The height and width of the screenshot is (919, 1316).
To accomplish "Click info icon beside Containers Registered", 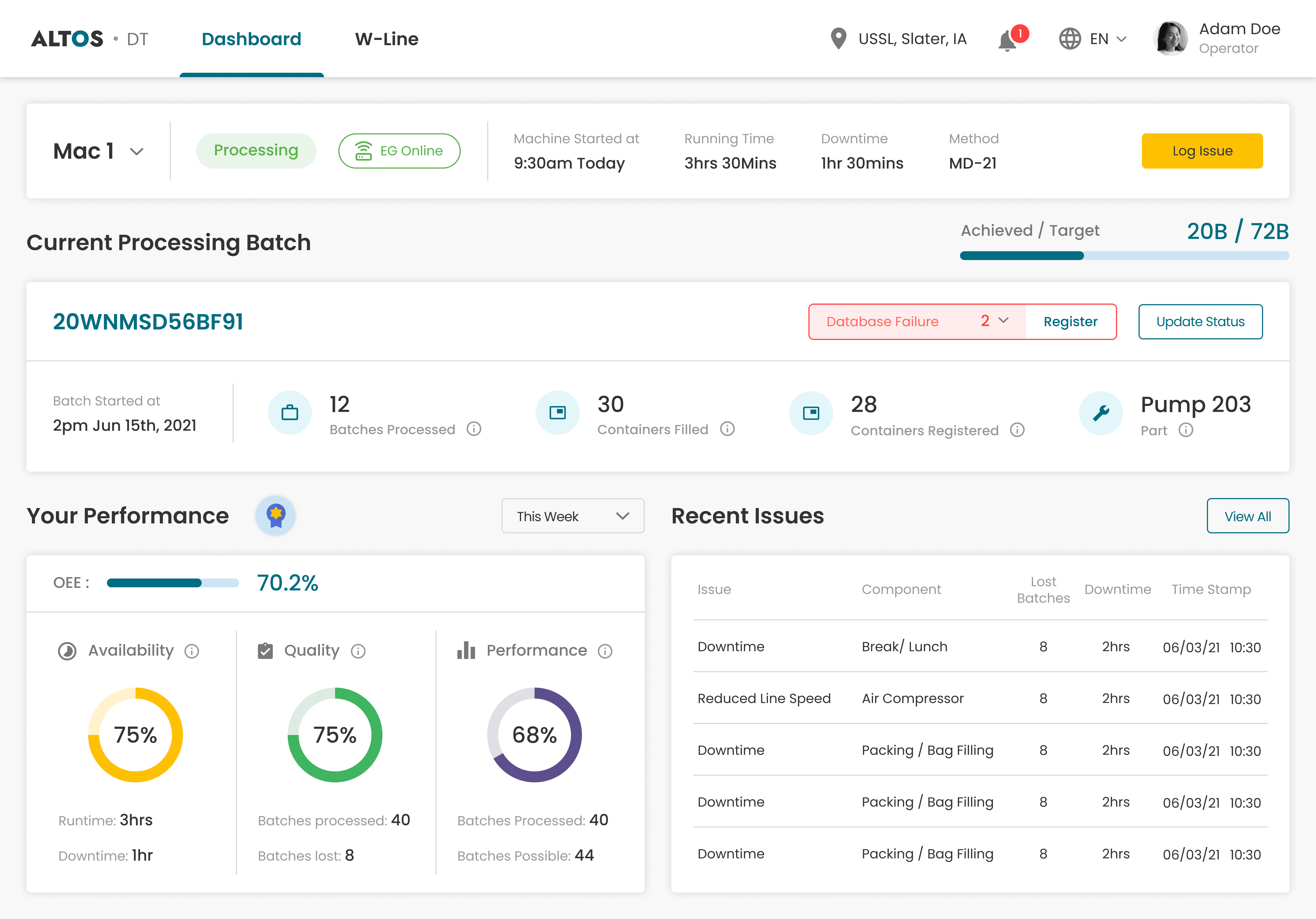I will 1017,430.
